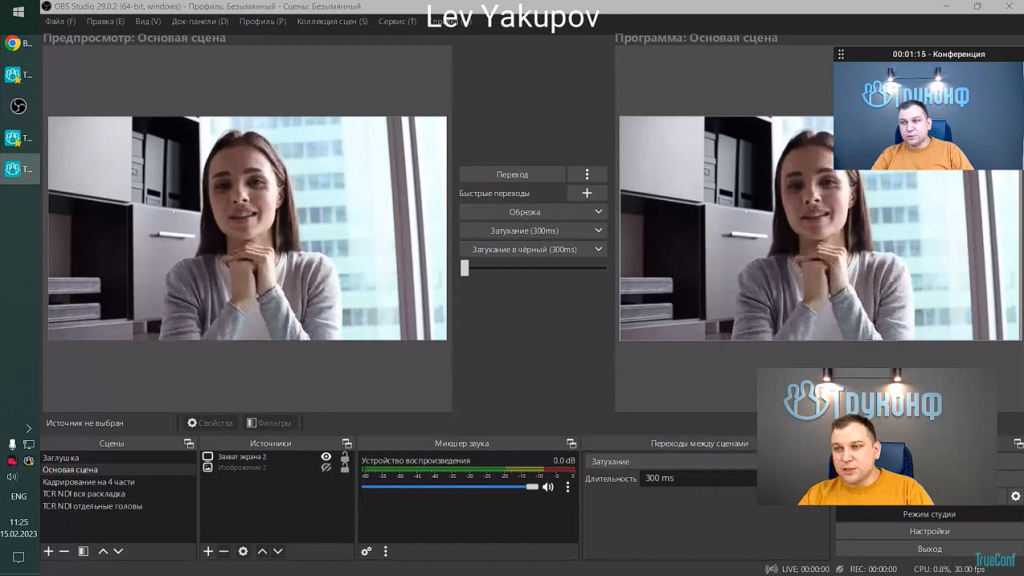Open the Профиль (P) menu
Screen dimensions: 1024x576
pos(263,22)
